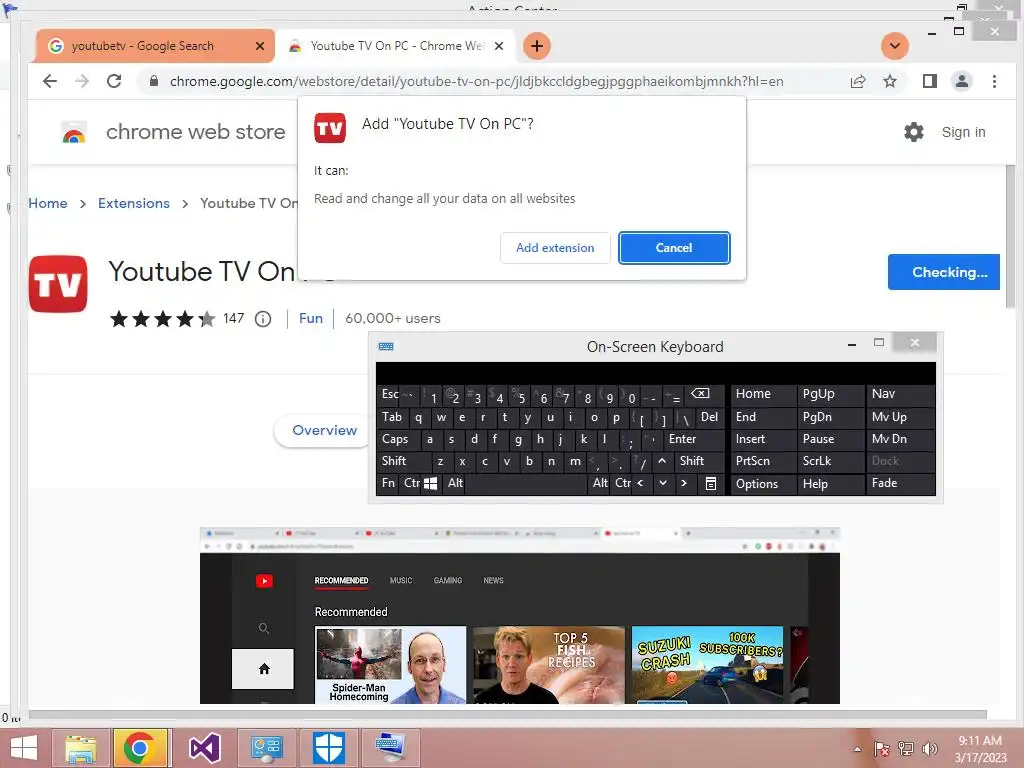Screen dimensions: 1024x768
Task: Click the red TV extension icon
Action: (x=58, y=284)
